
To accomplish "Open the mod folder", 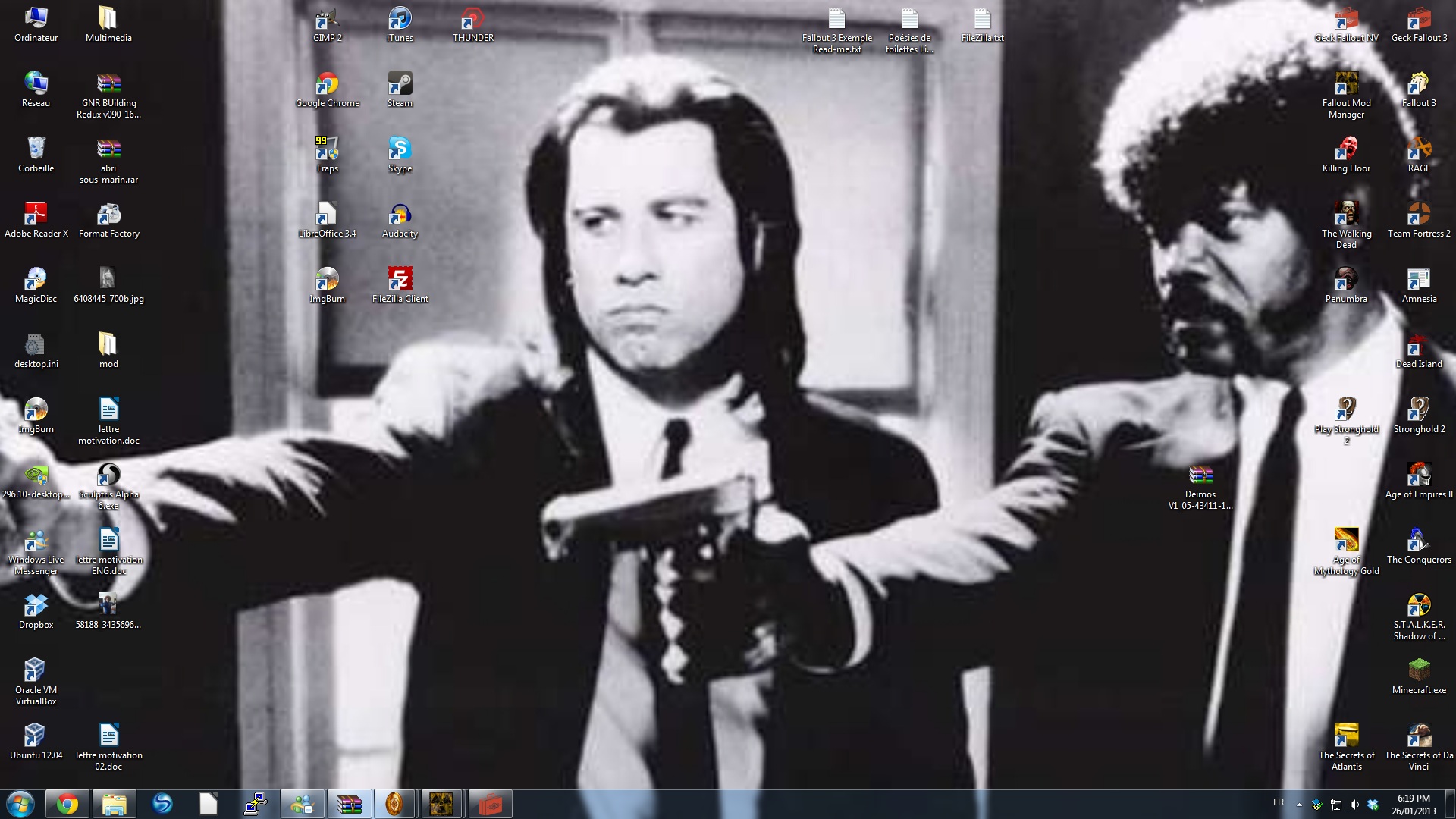I will point(108,350).
